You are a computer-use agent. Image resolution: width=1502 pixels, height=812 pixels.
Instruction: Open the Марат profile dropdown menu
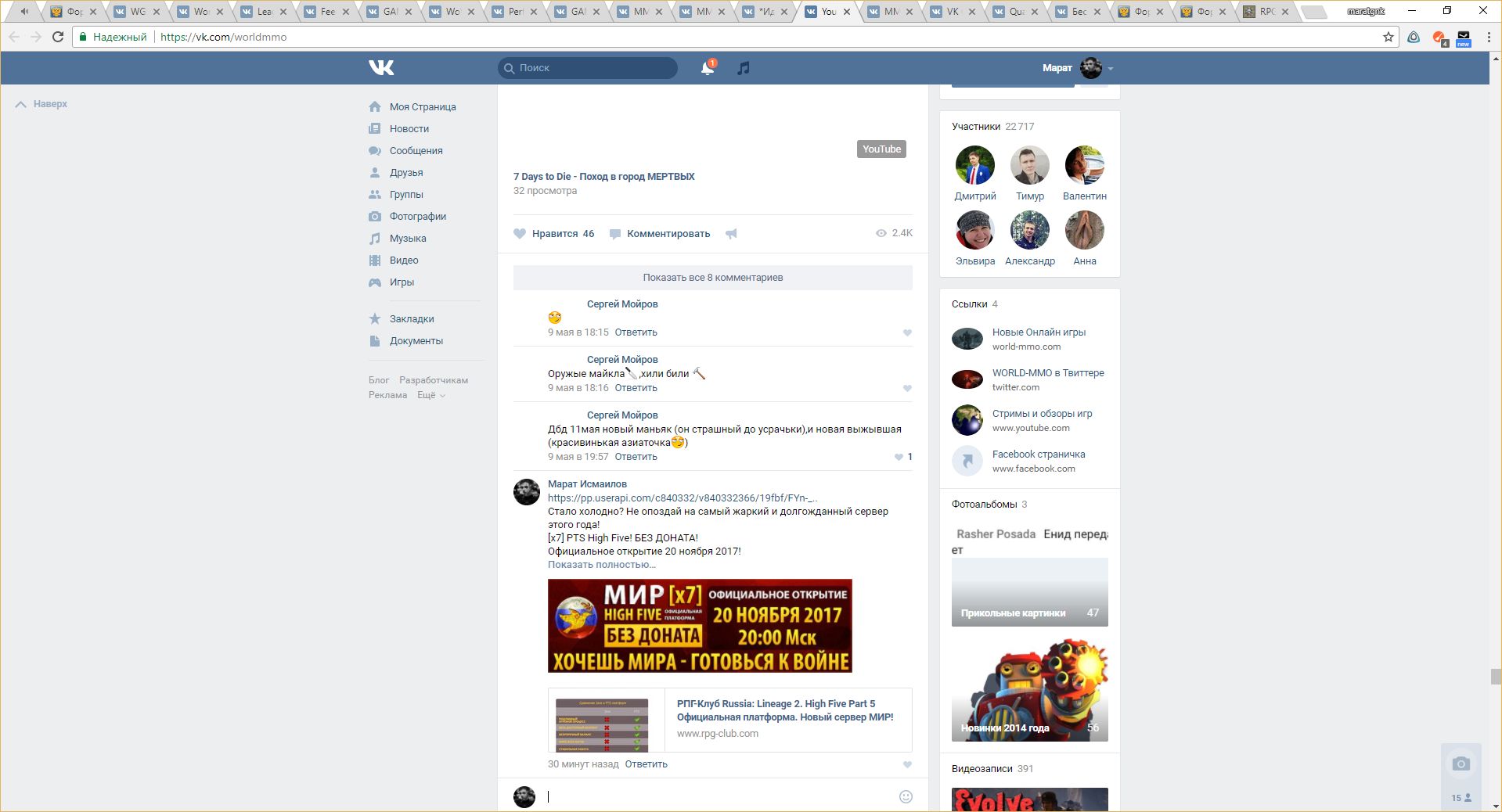[x=1078, y=68]
